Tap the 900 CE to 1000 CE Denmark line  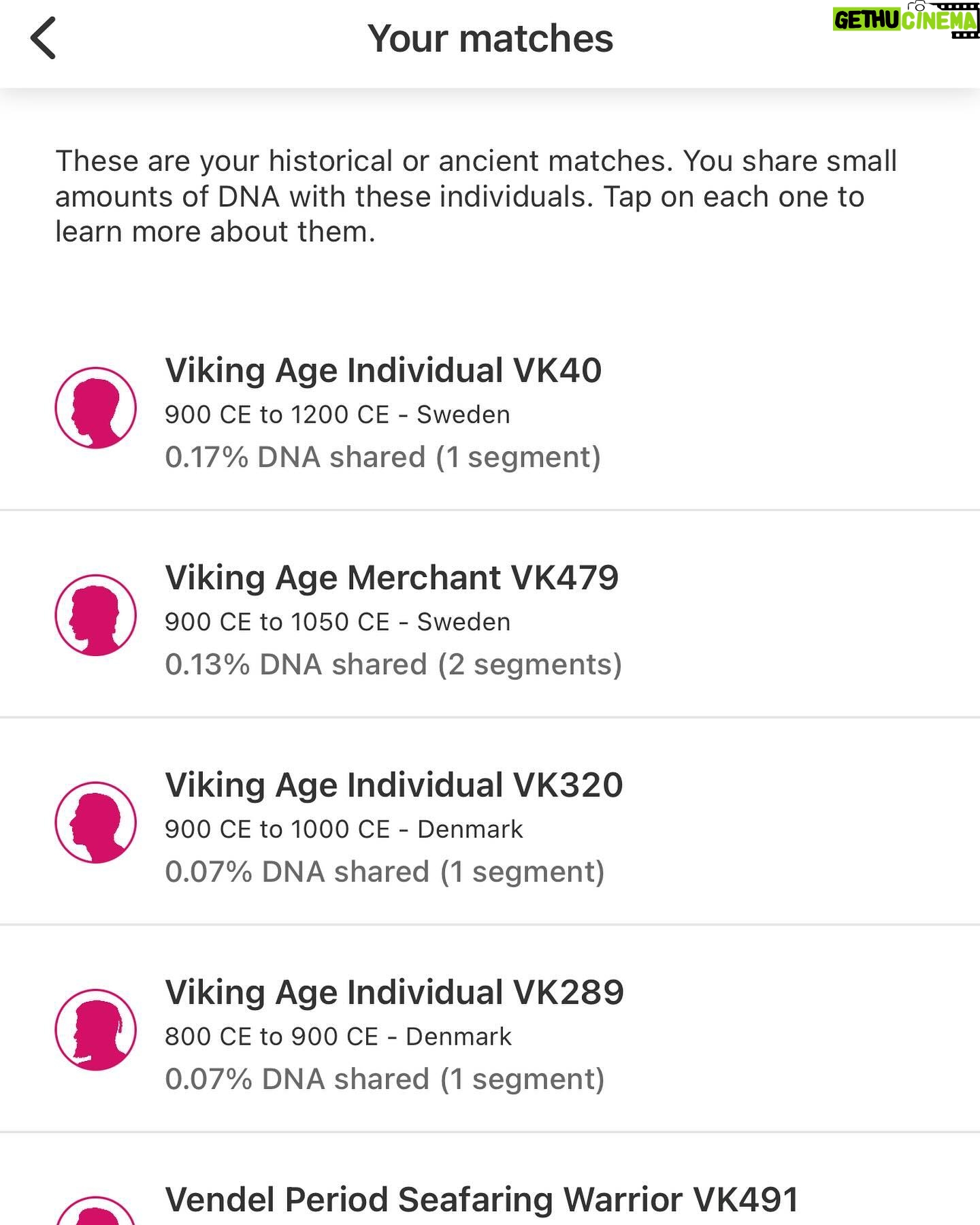(344, 830)
